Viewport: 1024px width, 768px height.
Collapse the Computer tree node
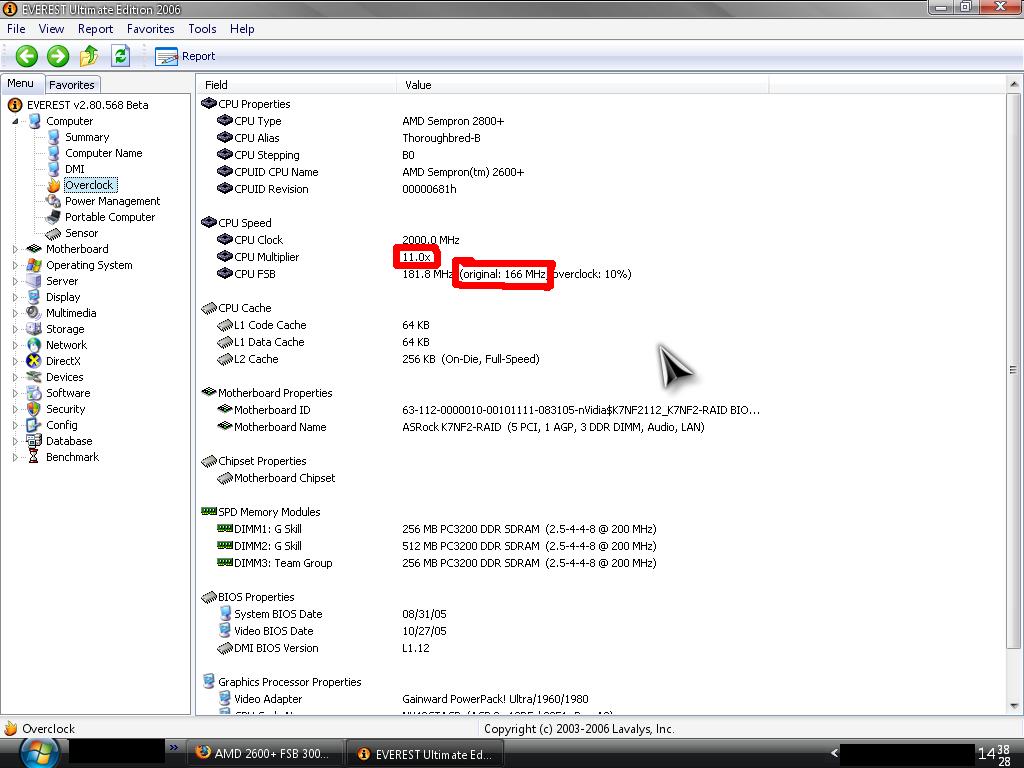15,121
